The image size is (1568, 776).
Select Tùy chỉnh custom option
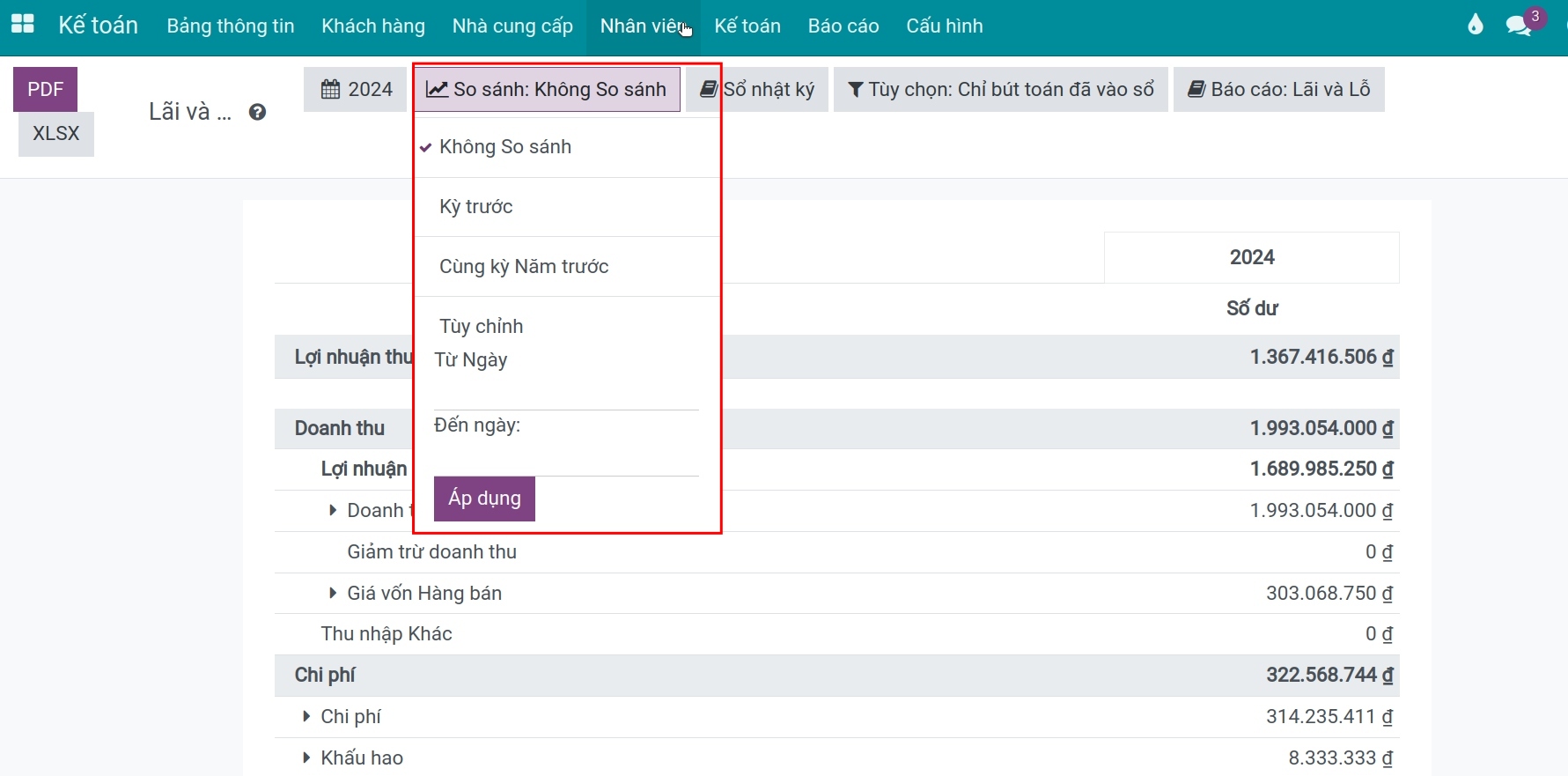point(482,327)
